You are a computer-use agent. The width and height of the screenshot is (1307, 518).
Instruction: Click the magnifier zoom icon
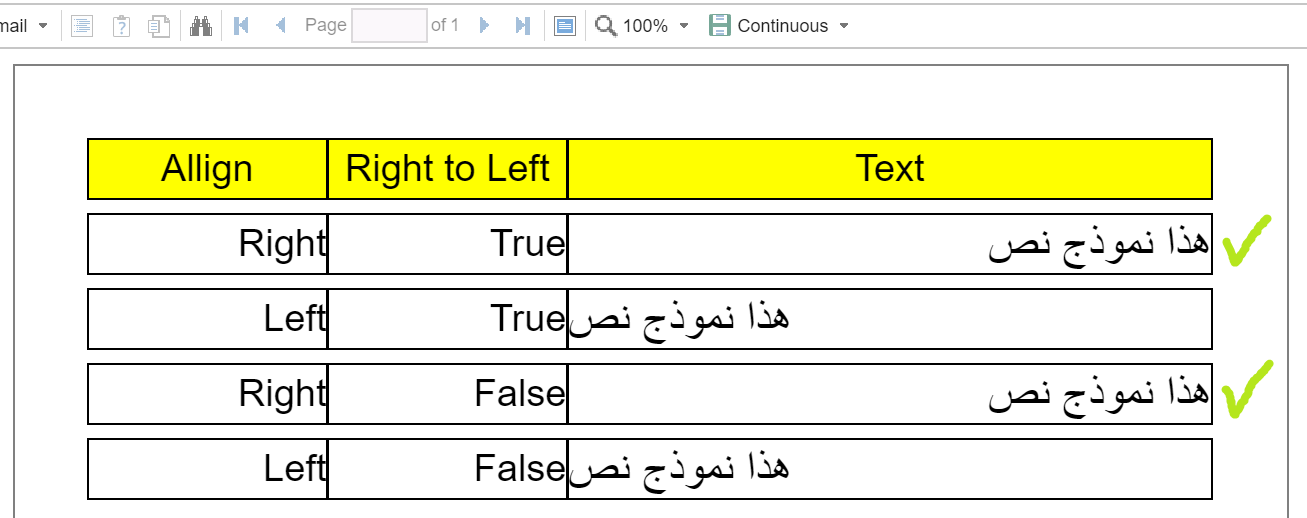tap(606, 26)
